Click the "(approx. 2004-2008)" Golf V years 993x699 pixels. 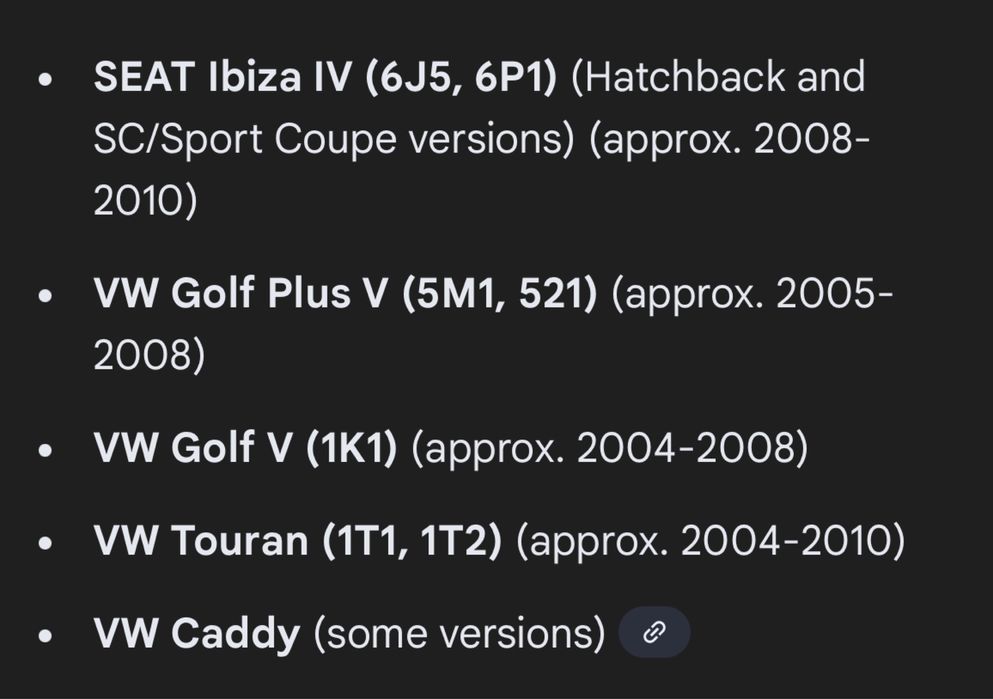(609, 448)
